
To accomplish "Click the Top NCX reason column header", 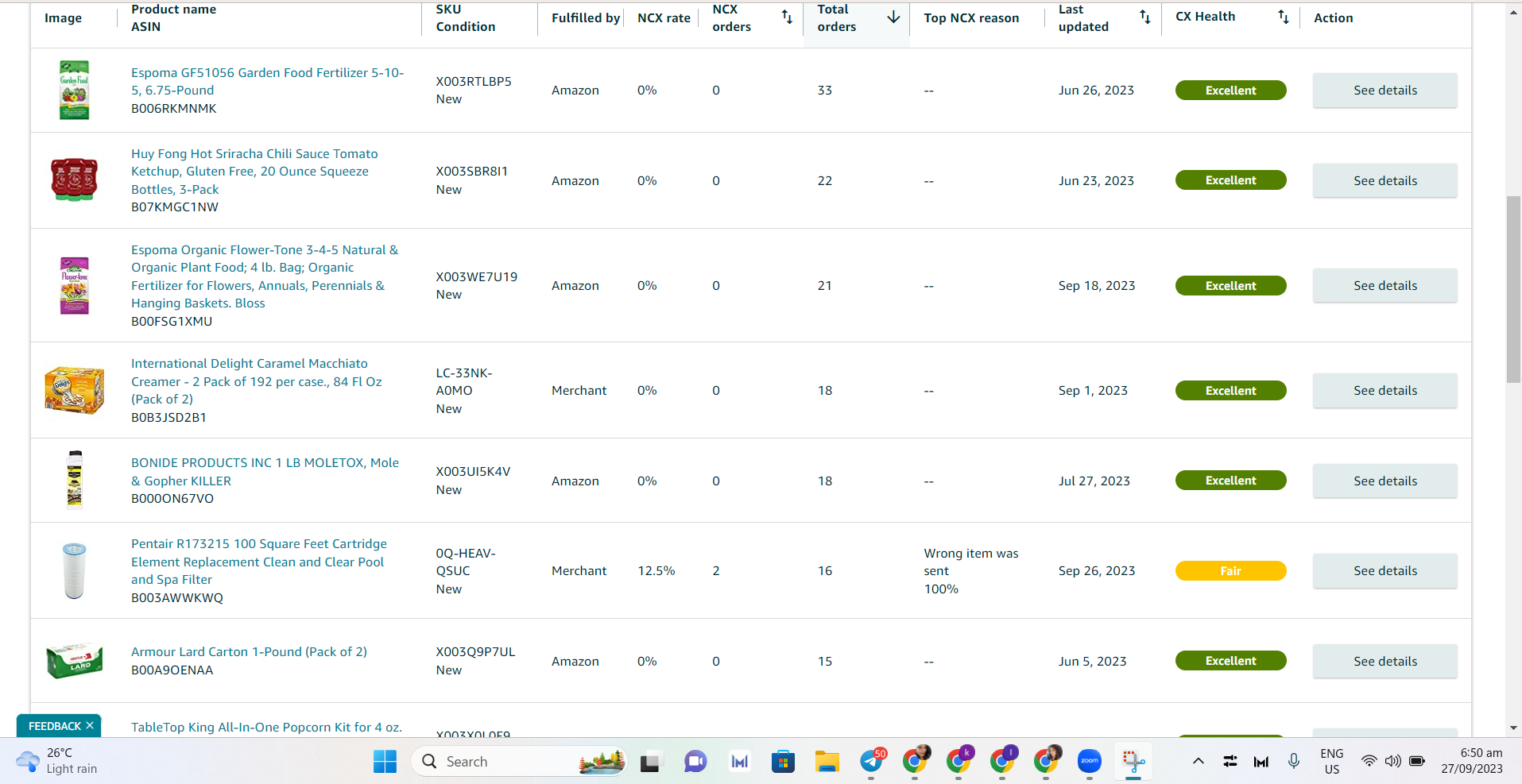I will click(x=970, y=17).
